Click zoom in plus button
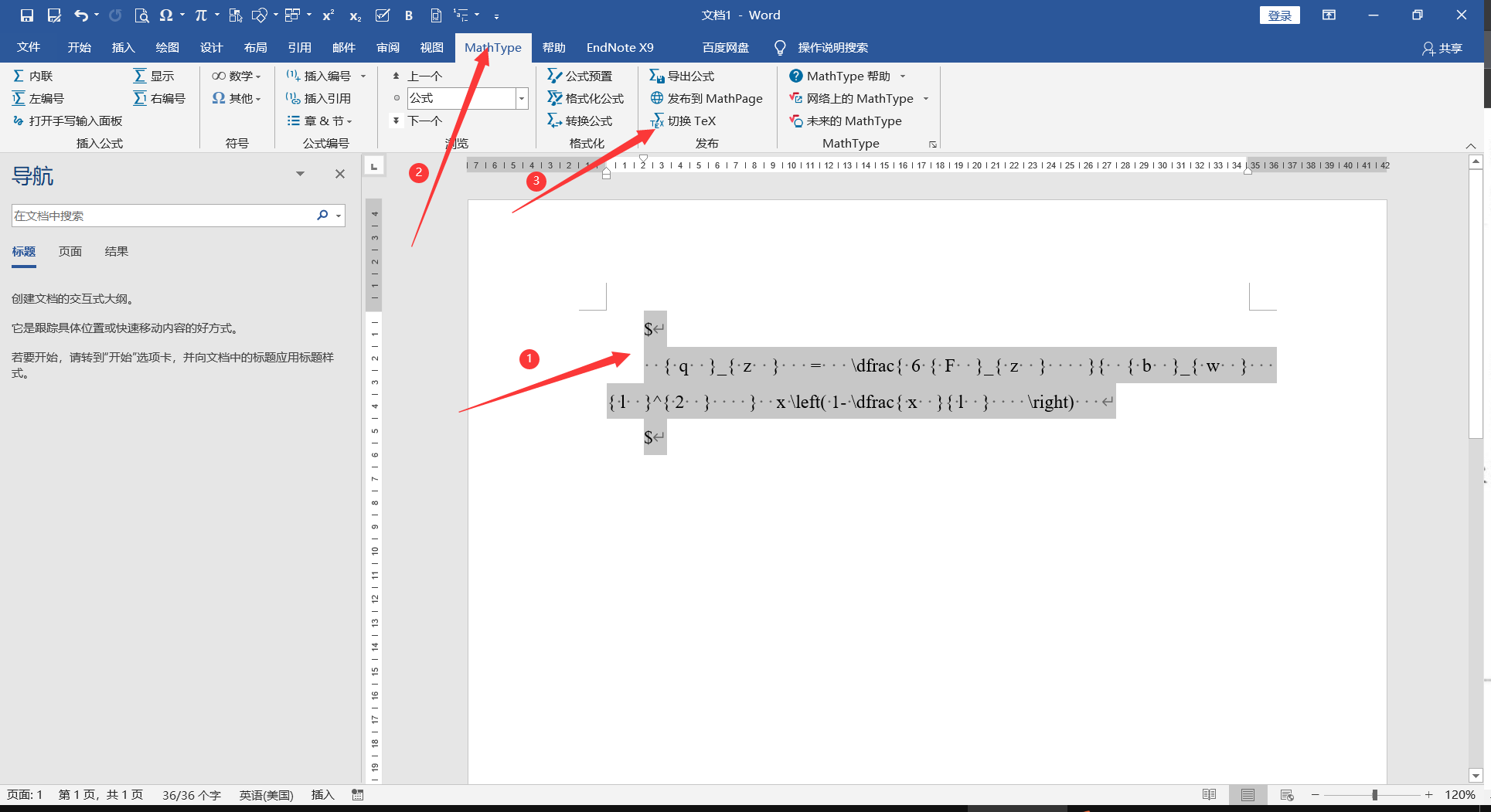 pos(1429,795)
